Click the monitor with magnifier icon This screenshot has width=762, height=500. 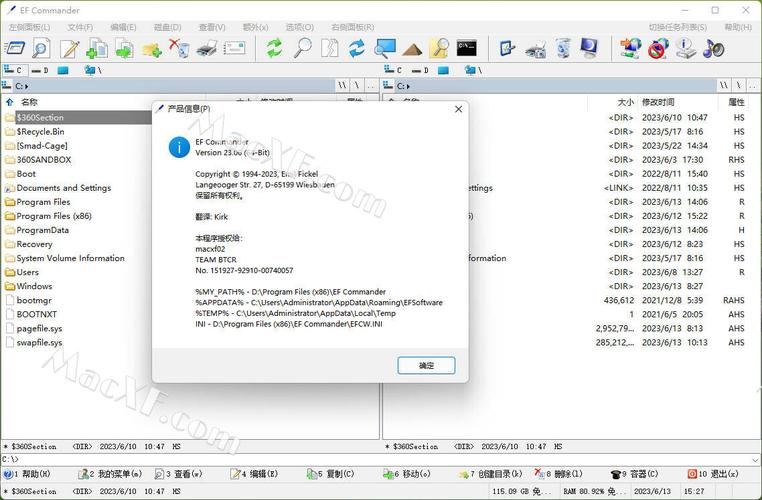point(385,49)
